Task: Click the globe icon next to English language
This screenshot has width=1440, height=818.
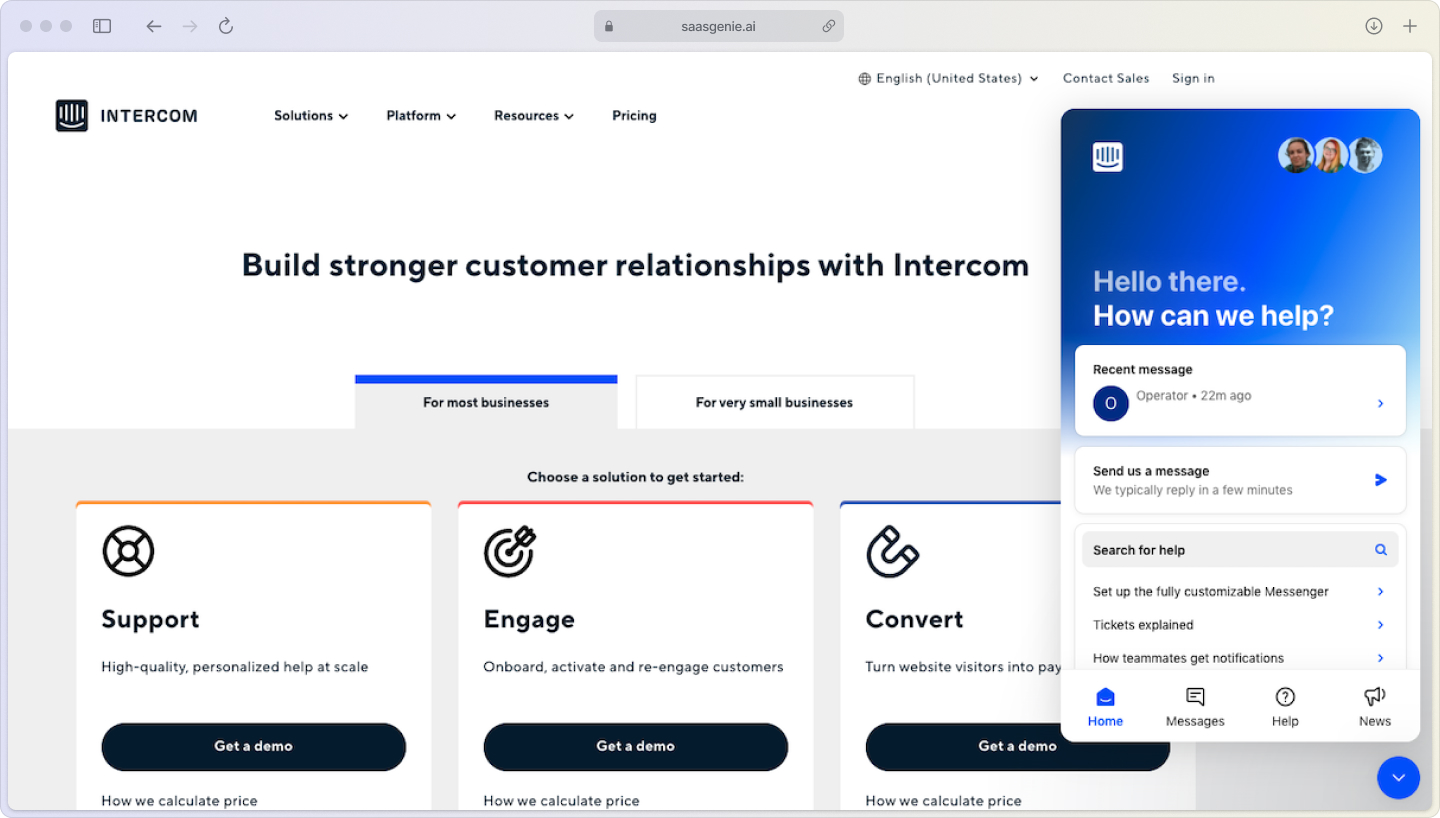Action: click(x=864, y=78)
